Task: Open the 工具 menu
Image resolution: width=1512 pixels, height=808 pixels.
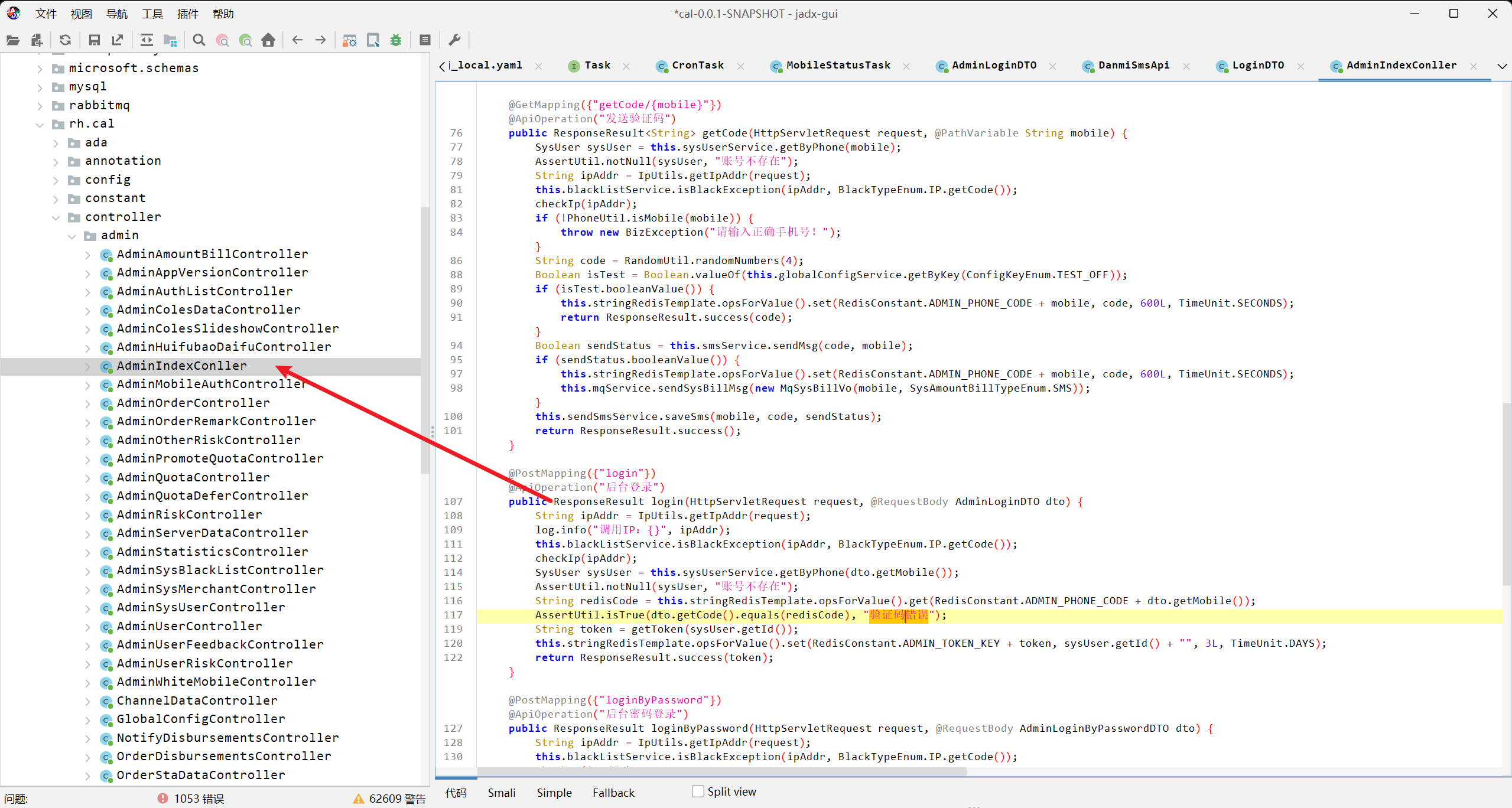Action: (x=152, y=14)
